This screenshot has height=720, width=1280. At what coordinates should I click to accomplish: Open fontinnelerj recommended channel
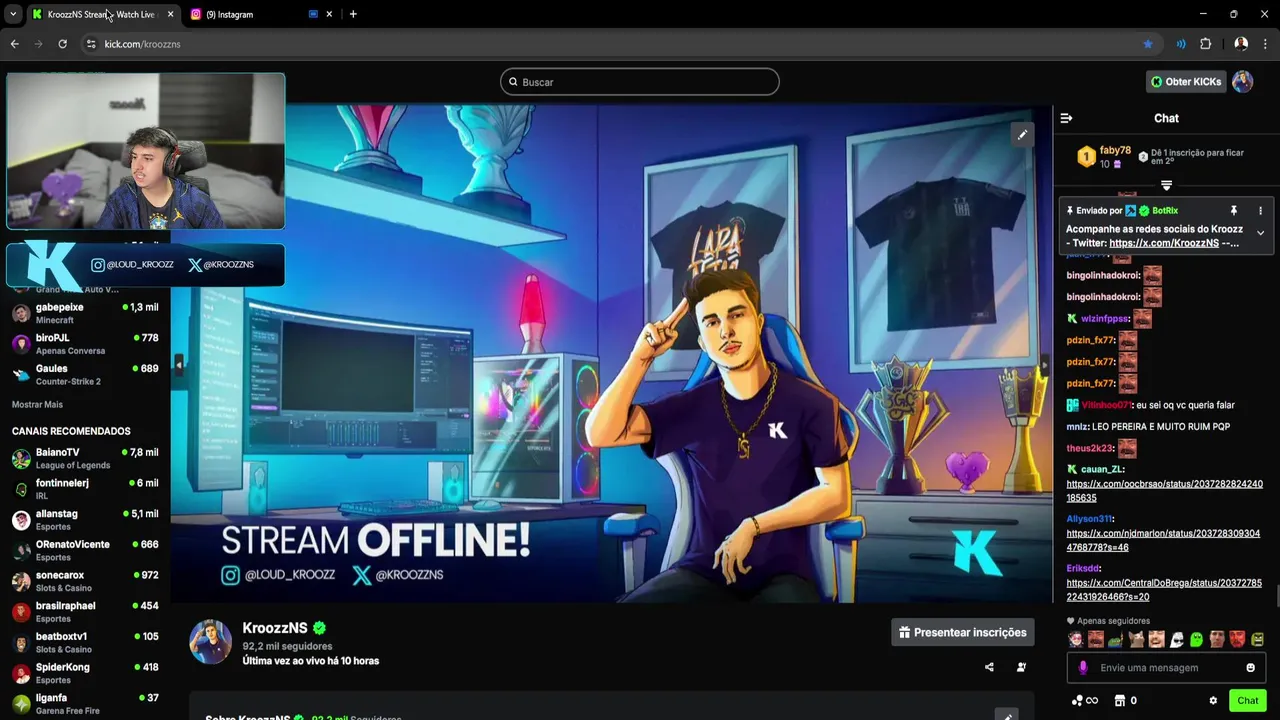[x=85, y=489]
